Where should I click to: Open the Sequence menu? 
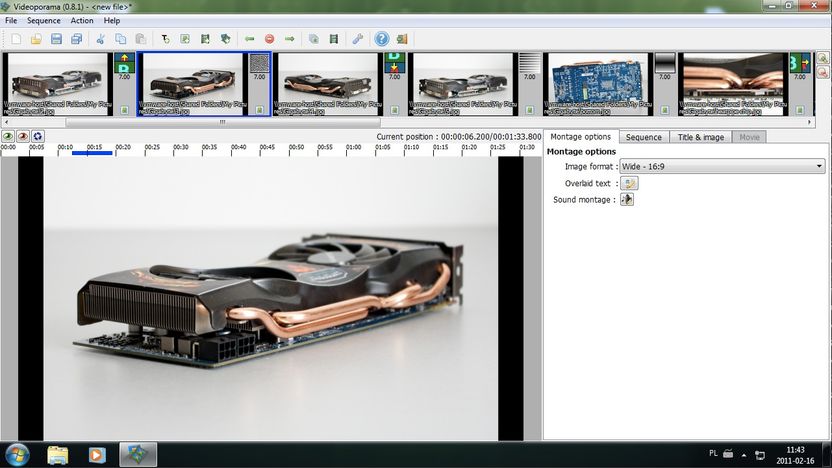pos(44,21)
